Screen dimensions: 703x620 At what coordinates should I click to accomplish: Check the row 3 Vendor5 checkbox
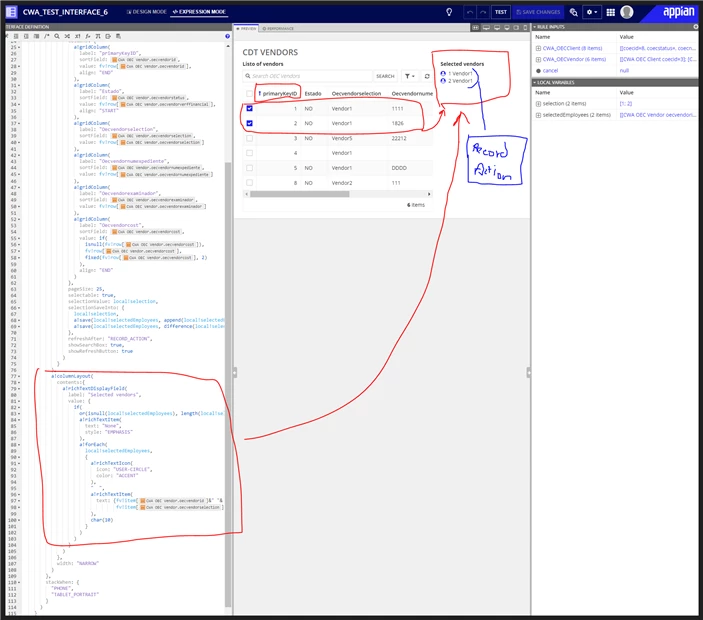point(249,138)
